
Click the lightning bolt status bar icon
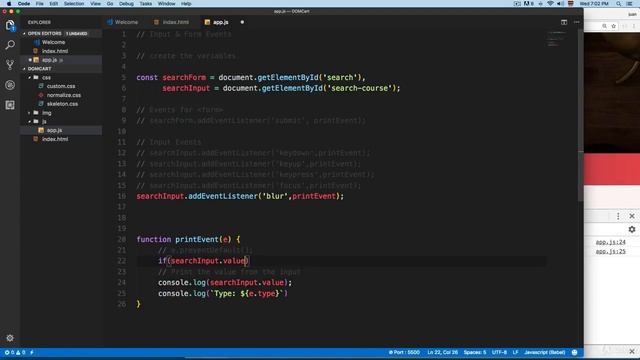[32, 352]
